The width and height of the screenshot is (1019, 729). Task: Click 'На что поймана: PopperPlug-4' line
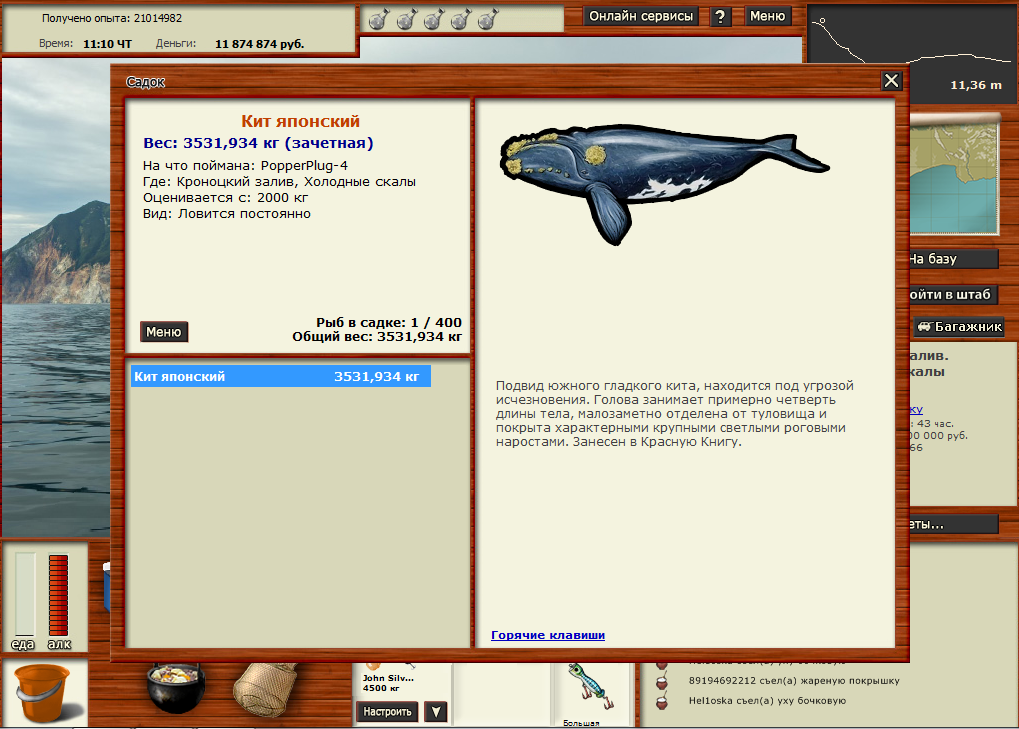click(x=245, y=166)
